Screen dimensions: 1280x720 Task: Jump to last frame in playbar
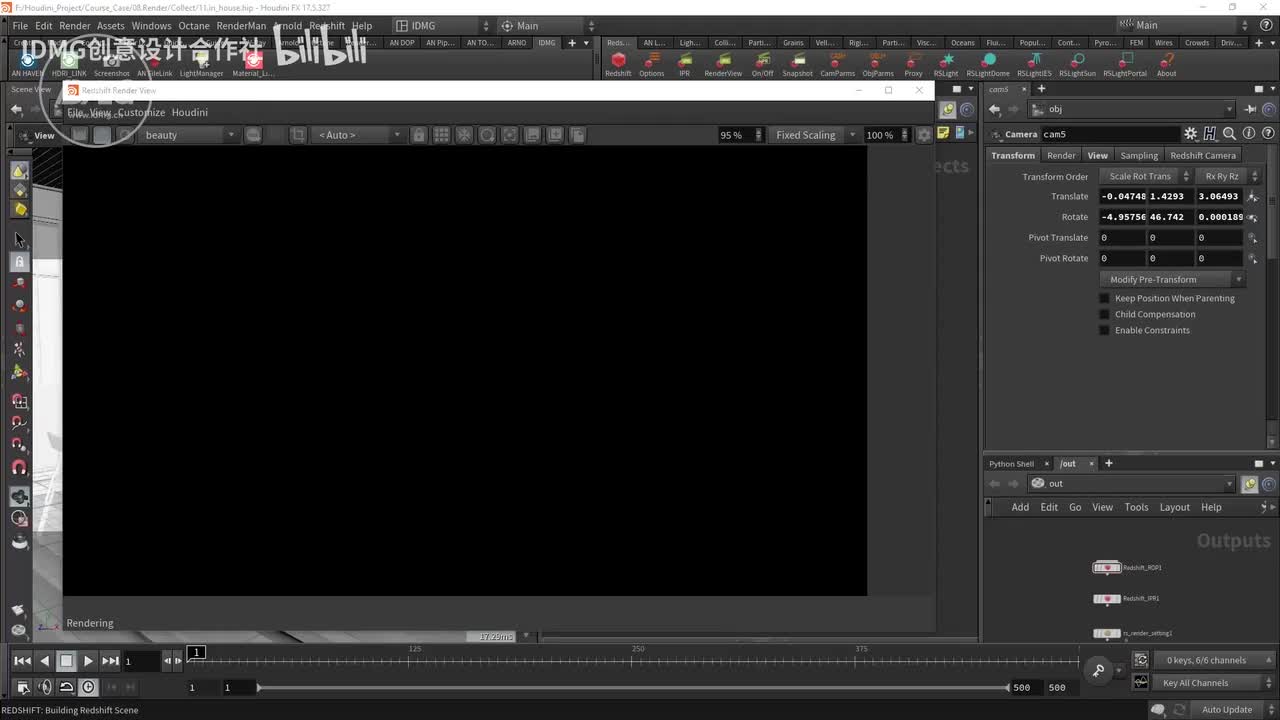tap(110, 661)
